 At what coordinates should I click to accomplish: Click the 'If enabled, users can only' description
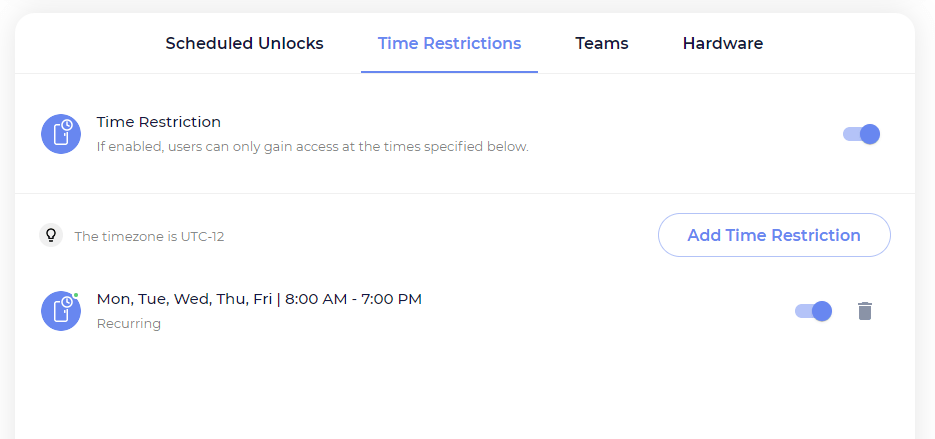[x=312, y=146]
